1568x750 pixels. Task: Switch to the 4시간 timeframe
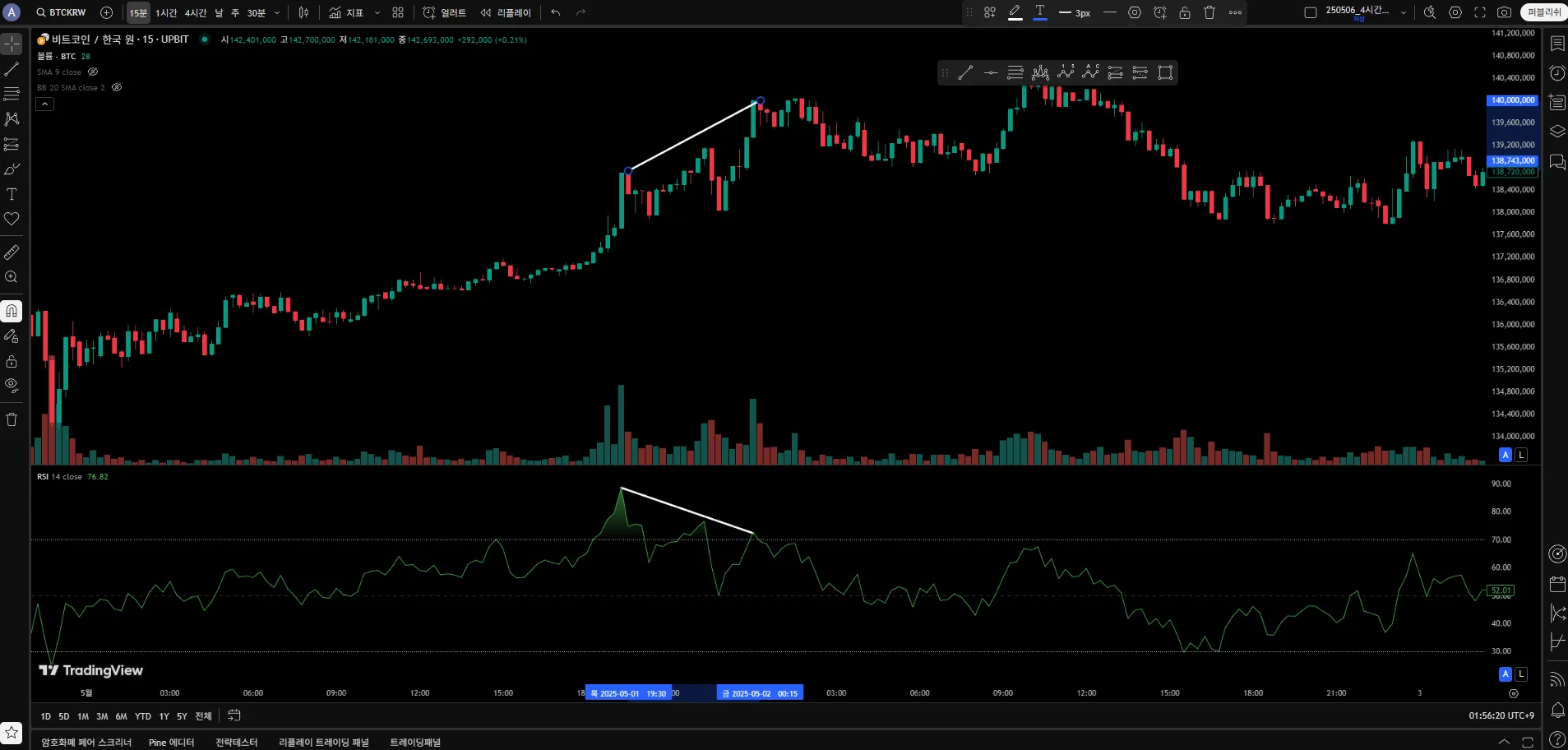pos(196,13)
